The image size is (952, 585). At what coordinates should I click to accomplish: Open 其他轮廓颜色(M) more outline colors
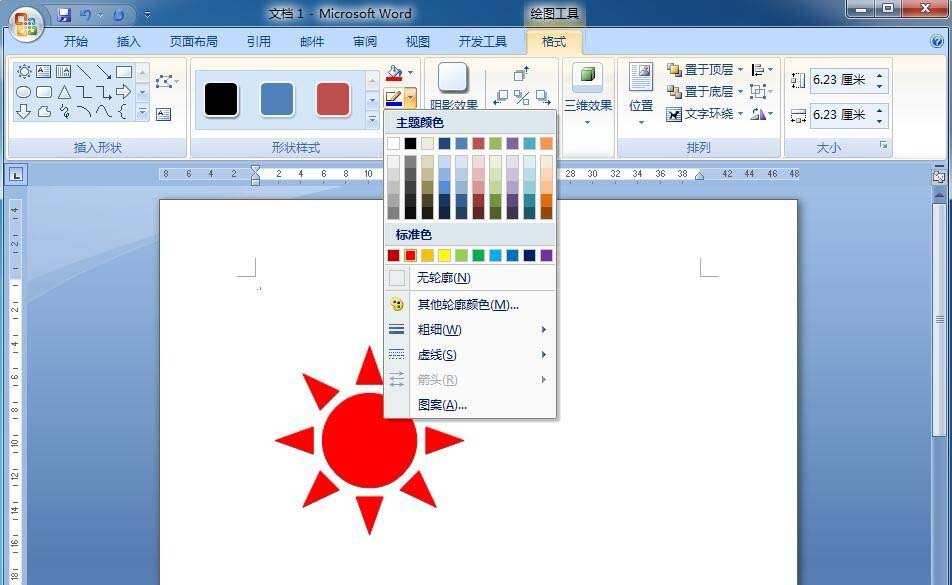click(470, 305)
